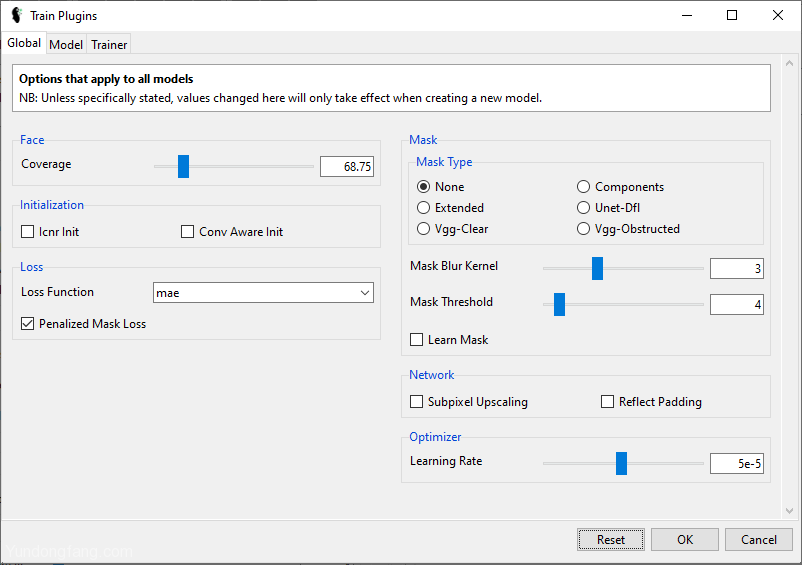
Task: Close the Train Plugins window
Action: [778, 15]
